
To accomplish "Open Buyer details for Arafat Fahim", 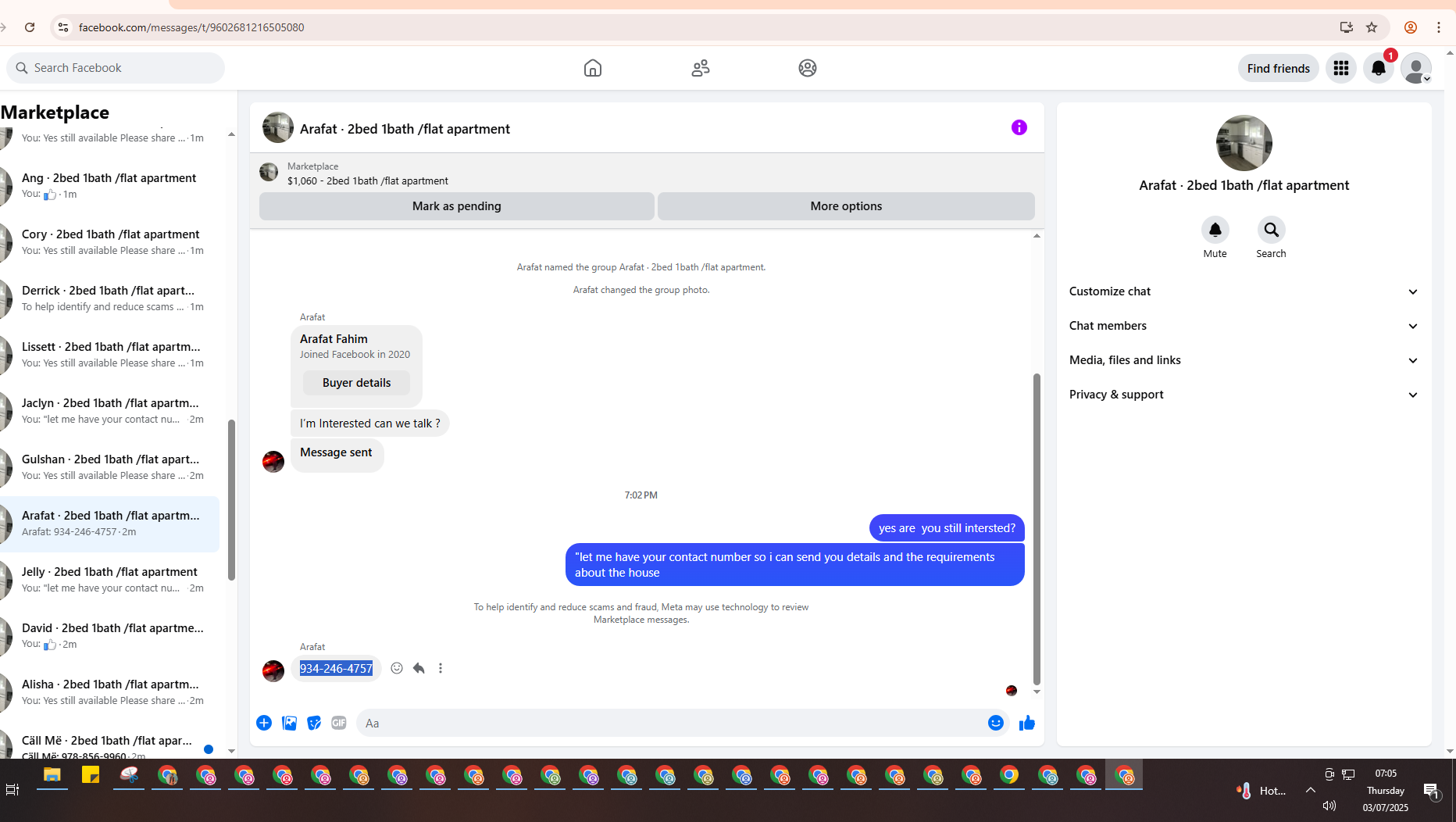I will click(356, 383).
